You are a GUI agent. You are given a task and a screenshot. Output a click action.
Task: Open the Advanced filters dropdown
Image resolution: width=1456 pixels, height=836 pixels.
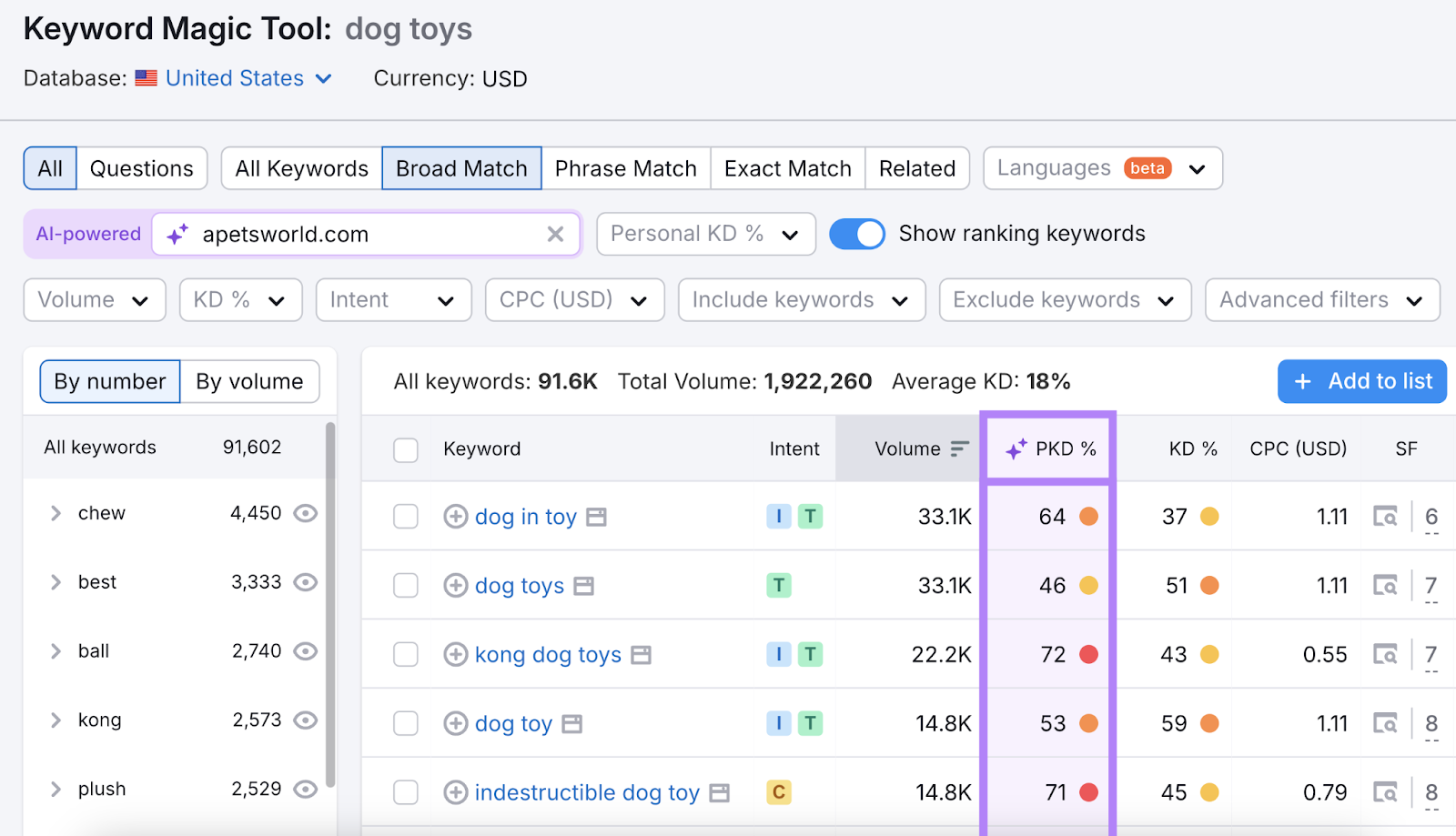pos(1321,300)
